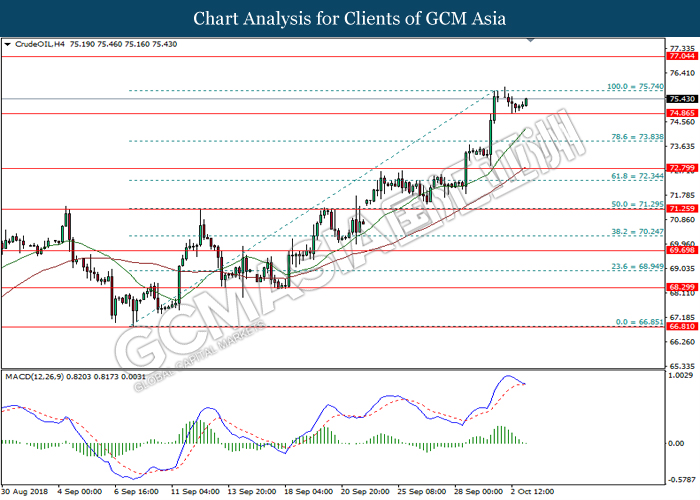
Task: Select Fibonacci label 0.0 = 66.851
Action: [x=639, y=322]
